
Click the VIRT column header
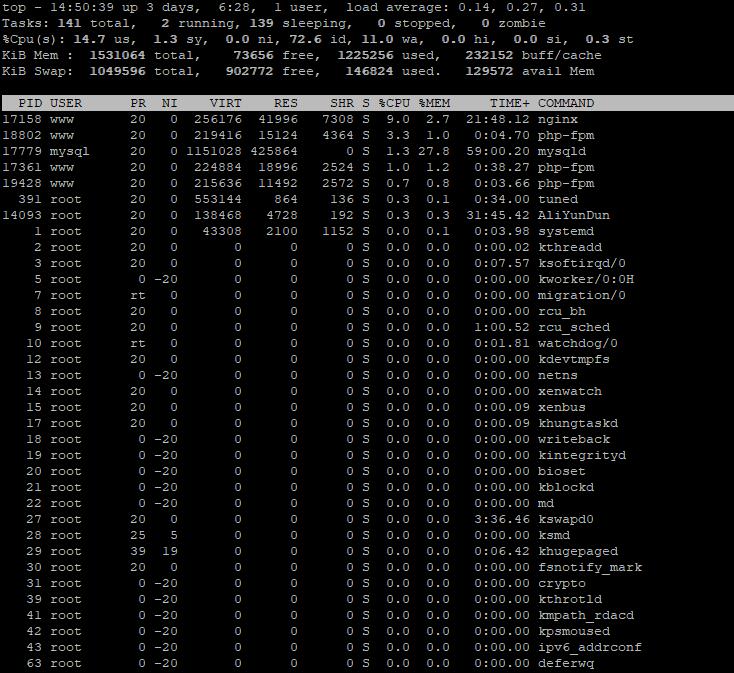click(x=226, y=103)
